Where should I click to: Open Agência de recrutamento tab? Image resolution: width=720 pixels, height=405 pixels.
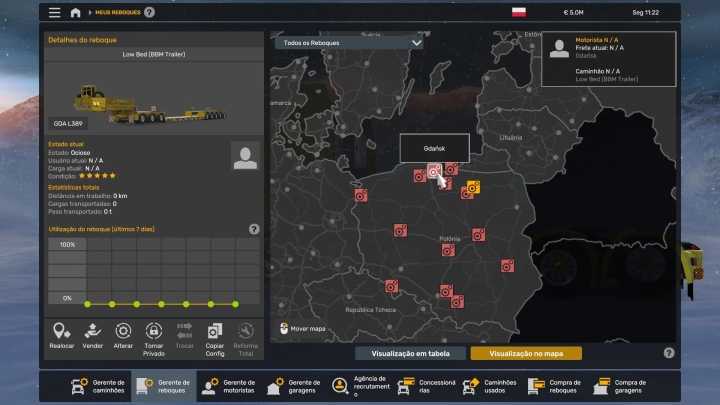[361, 386]
